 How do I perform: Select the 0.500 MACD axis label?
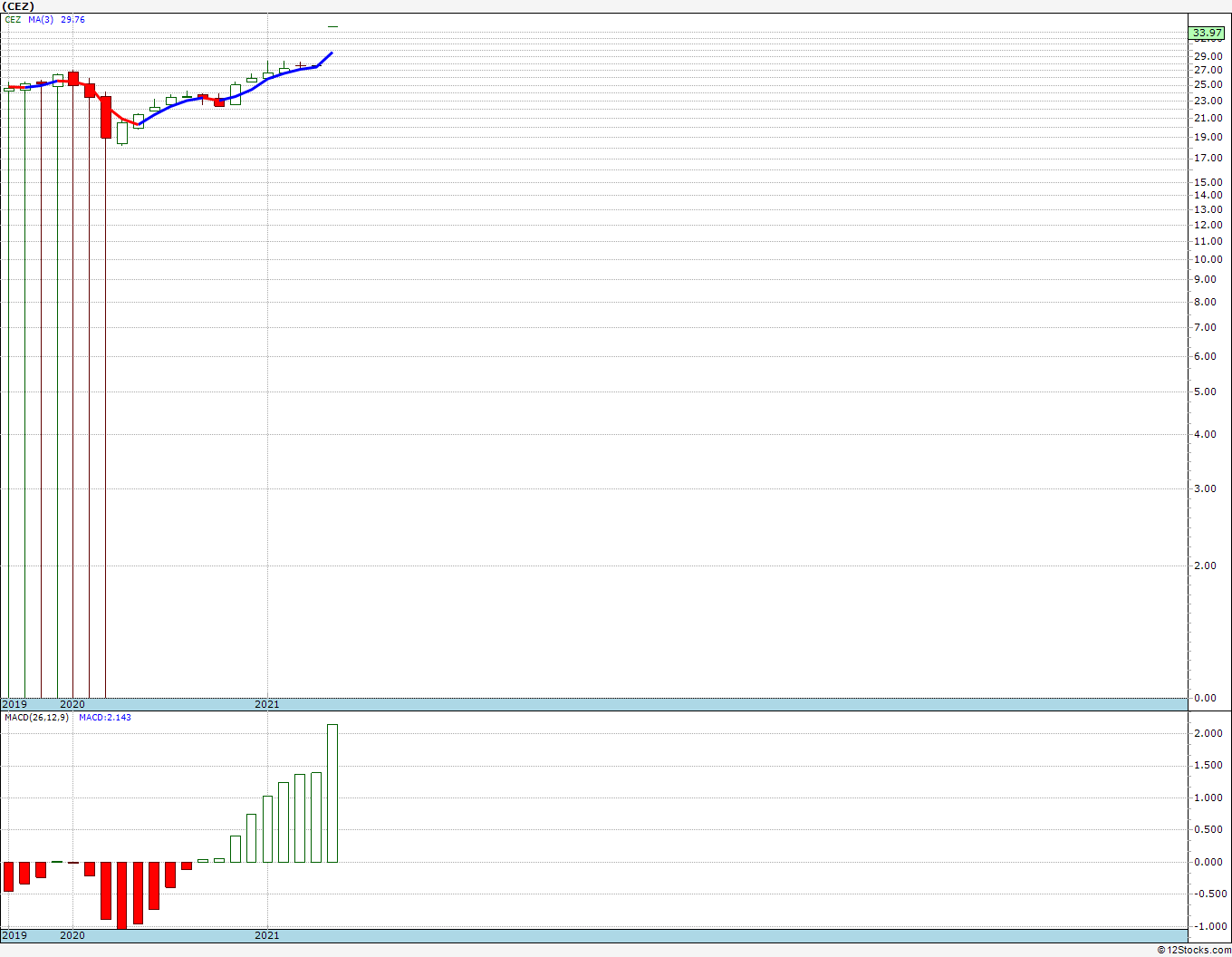(x=1208, y=829)
